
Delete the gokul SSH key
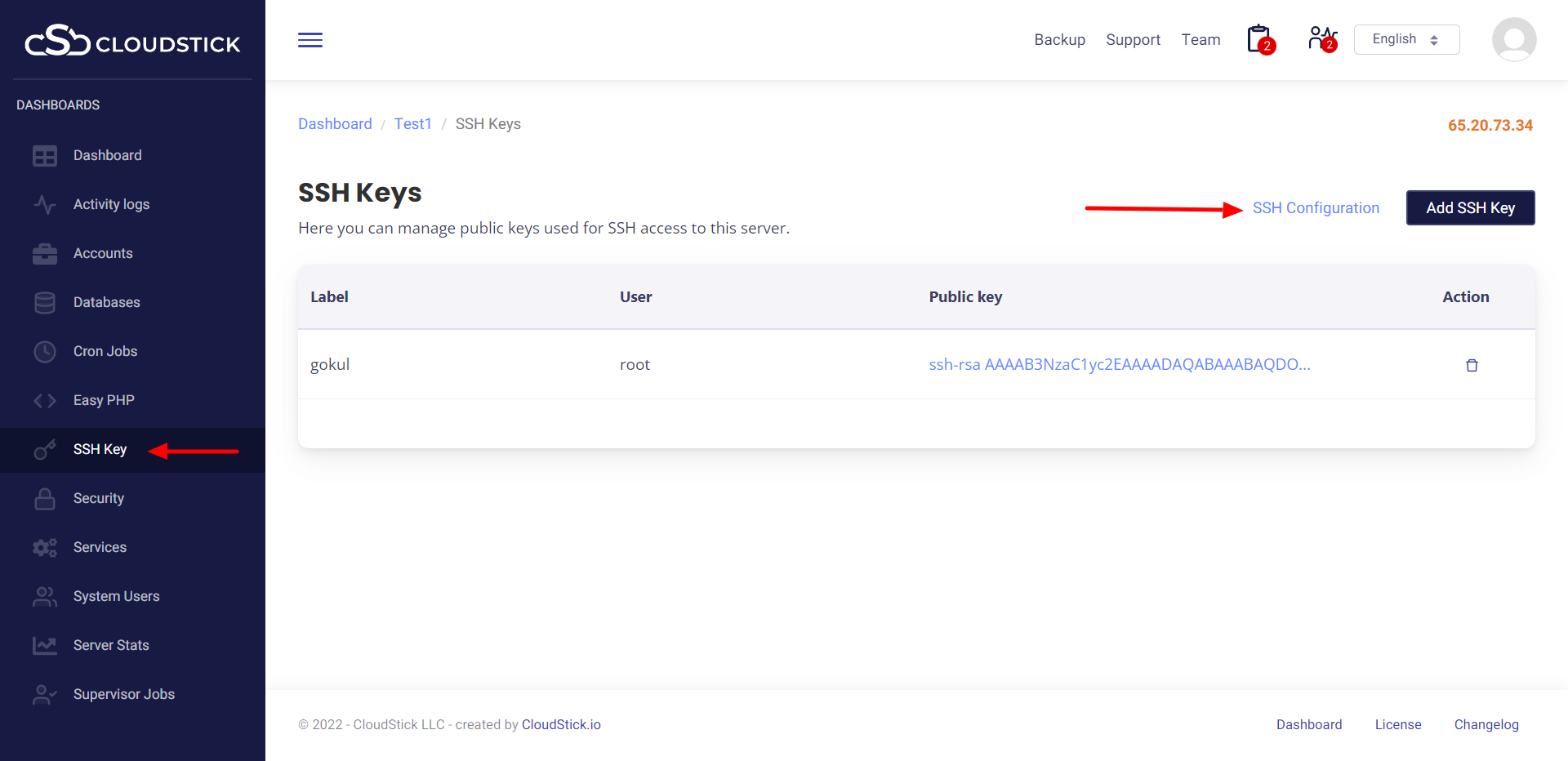tap(1472, 365)
